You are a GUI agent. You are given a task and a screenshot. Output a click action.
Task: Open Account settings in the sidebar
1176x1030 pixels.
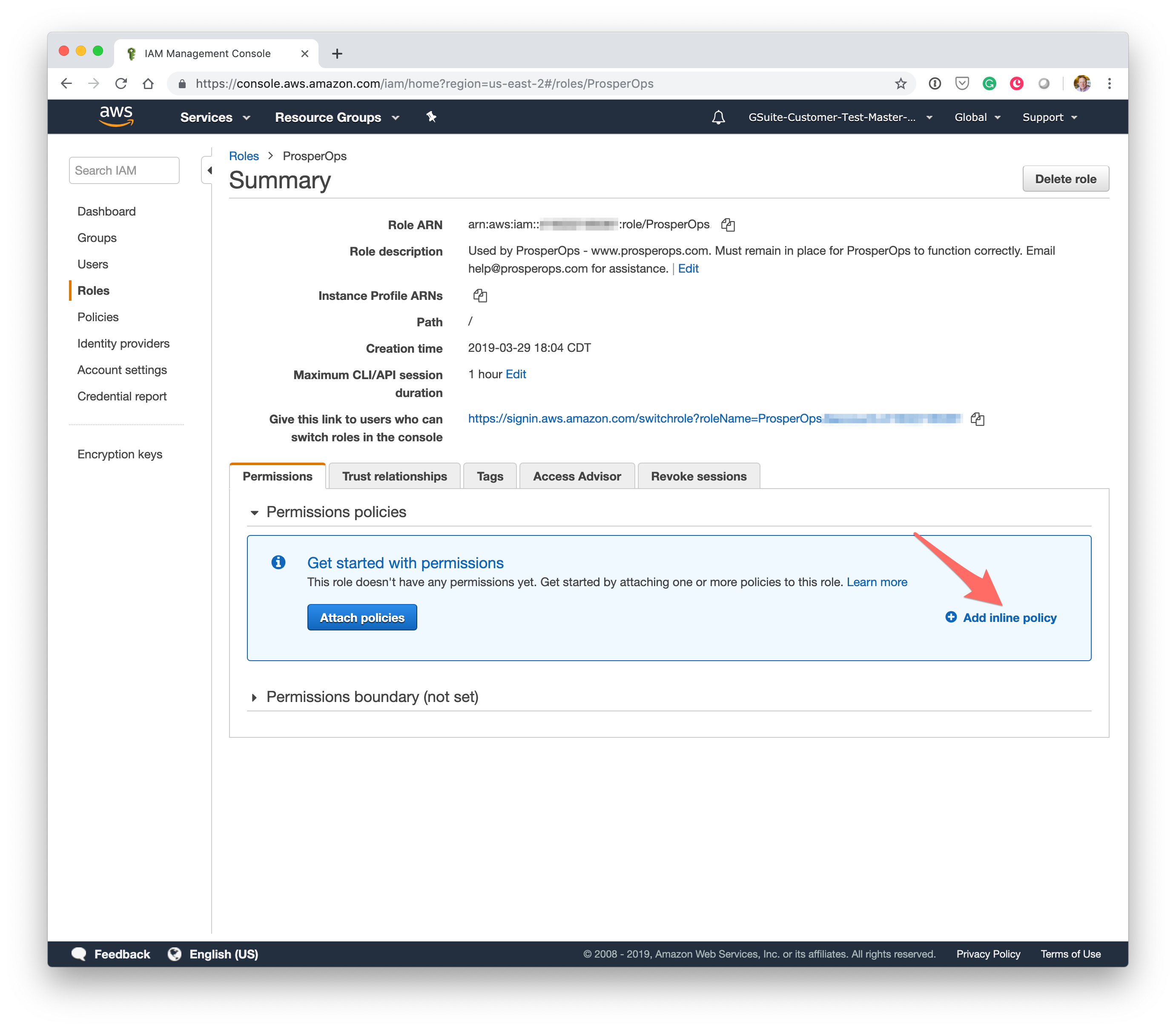point(122,370)
